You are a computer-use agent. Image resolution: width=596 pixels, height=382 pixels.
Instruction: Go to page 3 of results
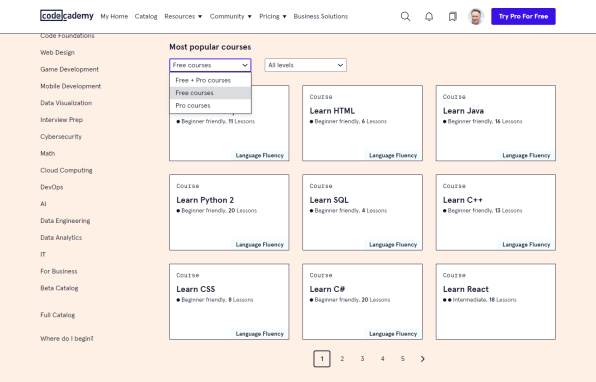click(362, 359)
